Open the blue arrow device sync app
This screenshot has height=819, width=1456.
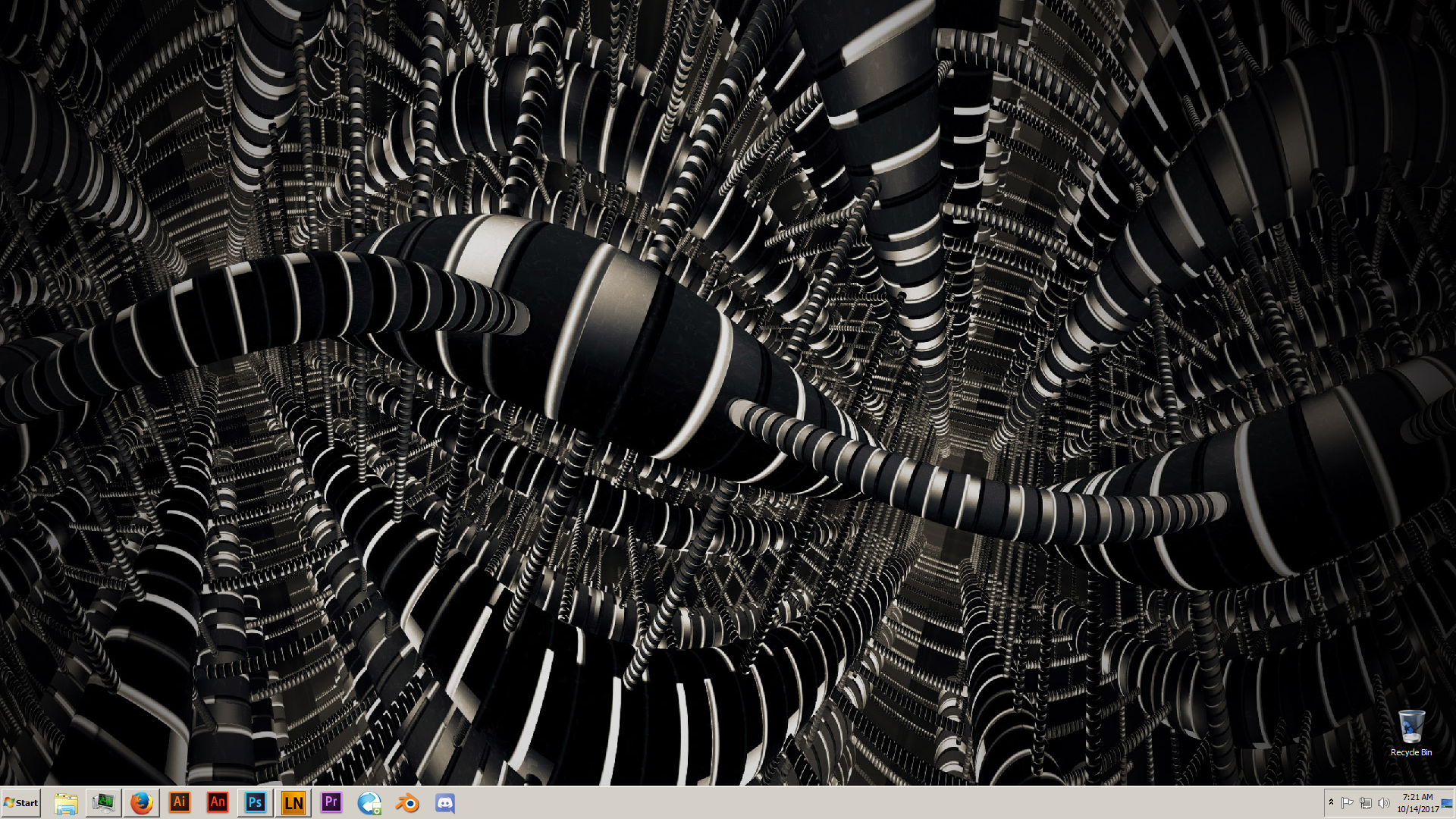click(x=369, y=802)
